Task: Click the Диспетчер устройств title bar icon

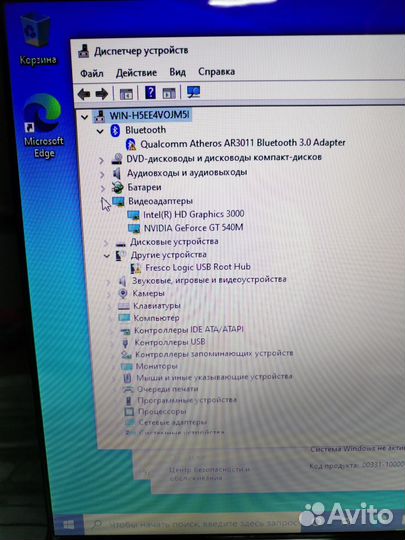Action: tap(83, 52)
